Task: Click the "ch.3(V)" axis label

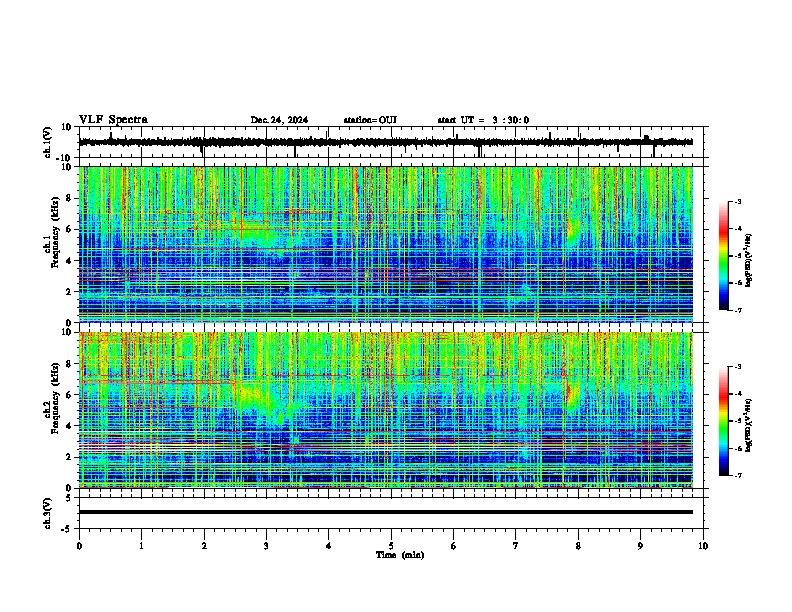Action: pyautogui.click(x=48, y=514)
